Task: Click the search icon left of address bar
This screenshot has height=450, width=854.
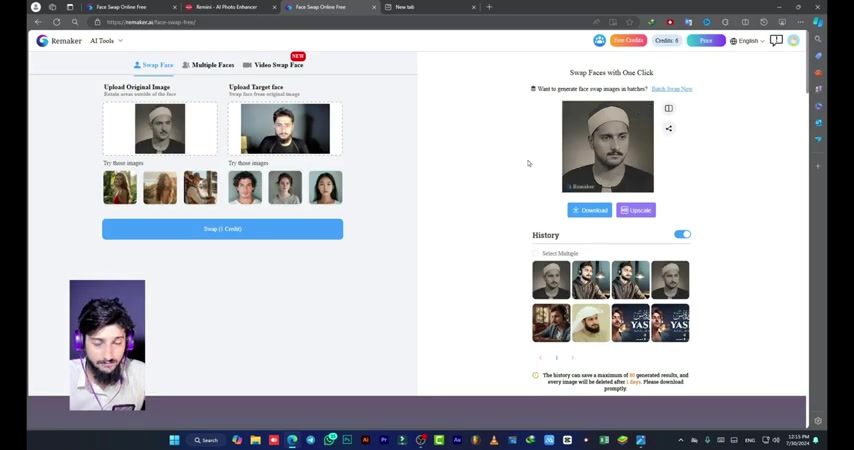Action: click(75, 22)
